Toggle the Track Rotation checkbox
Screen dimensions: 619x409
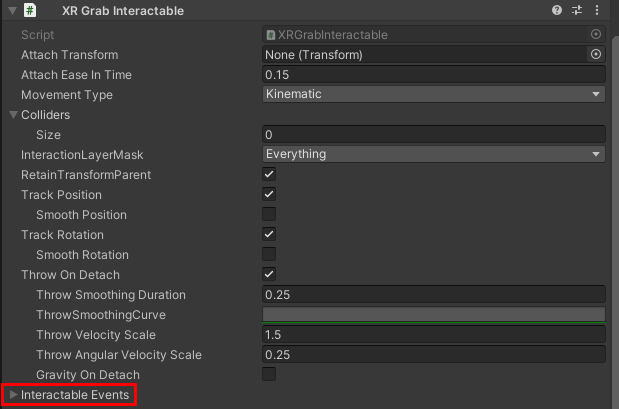tap(269, 234)
